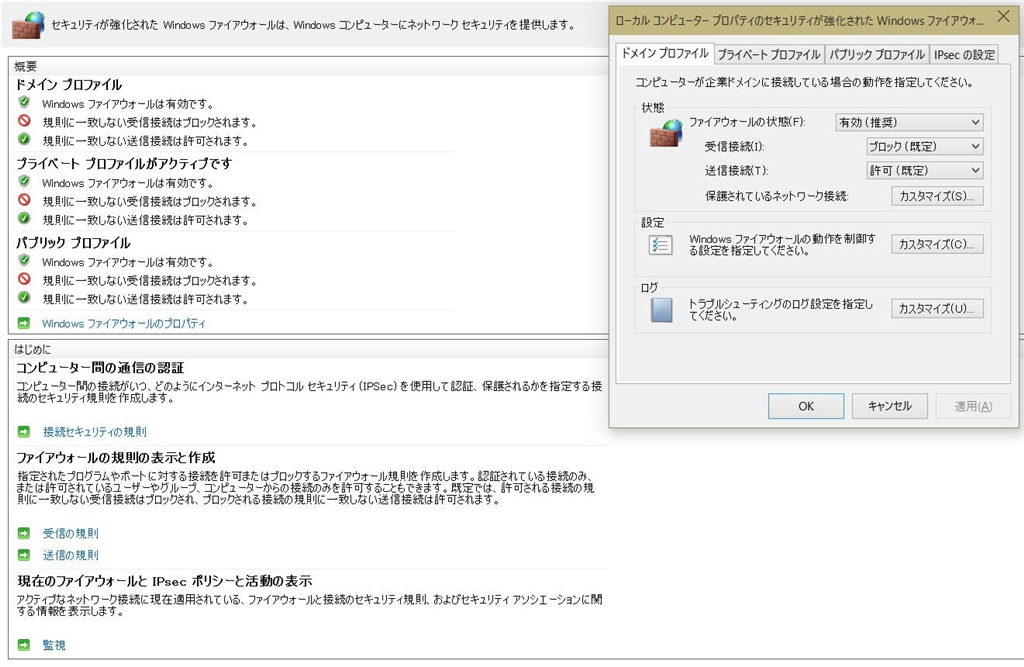Open ファイアウォールの状態 dropdown
The height and width of the screenshot is (667, 1024).
909,122
